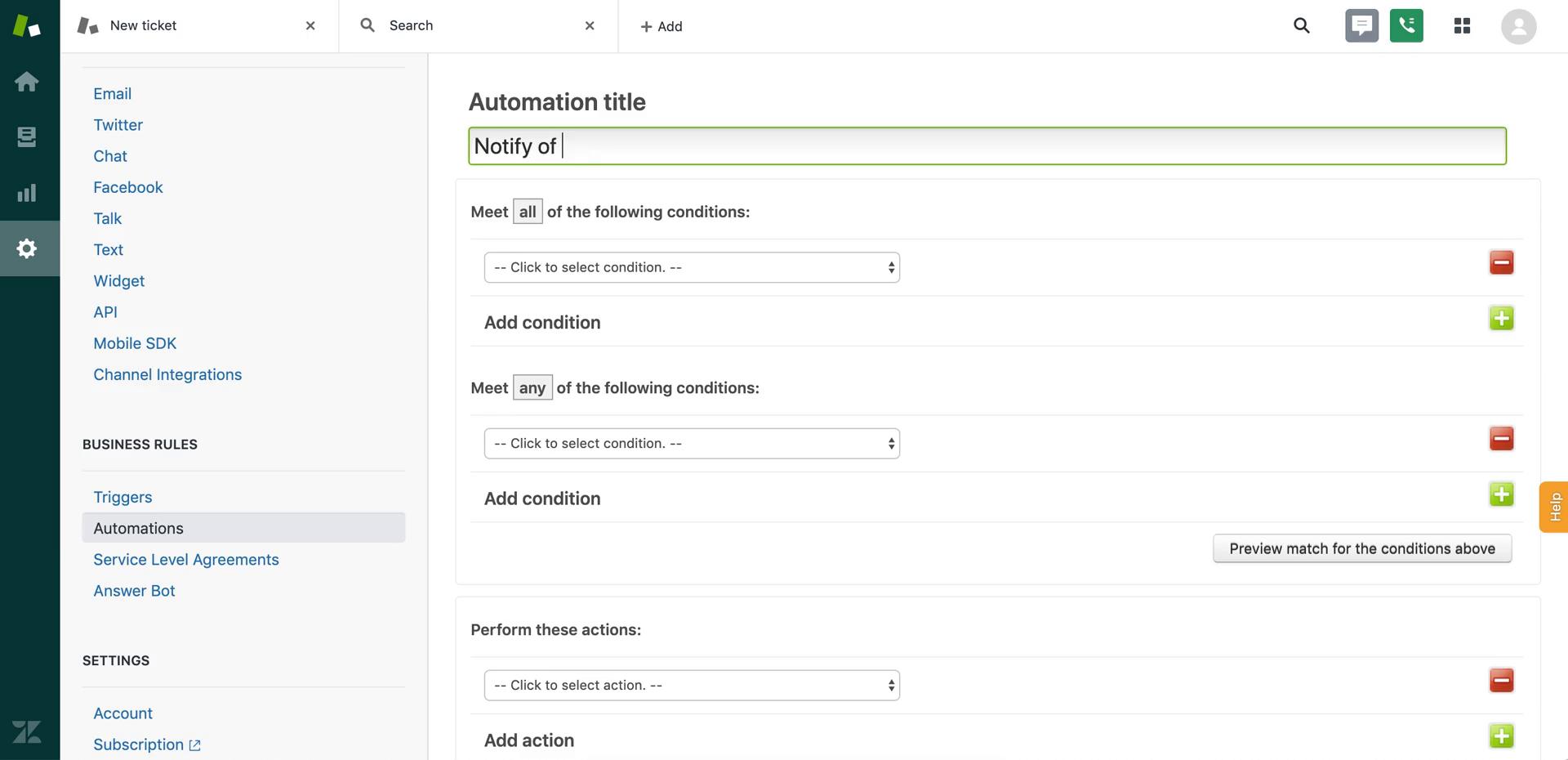The width and height of the screenshot is (1568, 760).
Task: Open Triggers in Business Rules
Action: [x=122, y=497]
